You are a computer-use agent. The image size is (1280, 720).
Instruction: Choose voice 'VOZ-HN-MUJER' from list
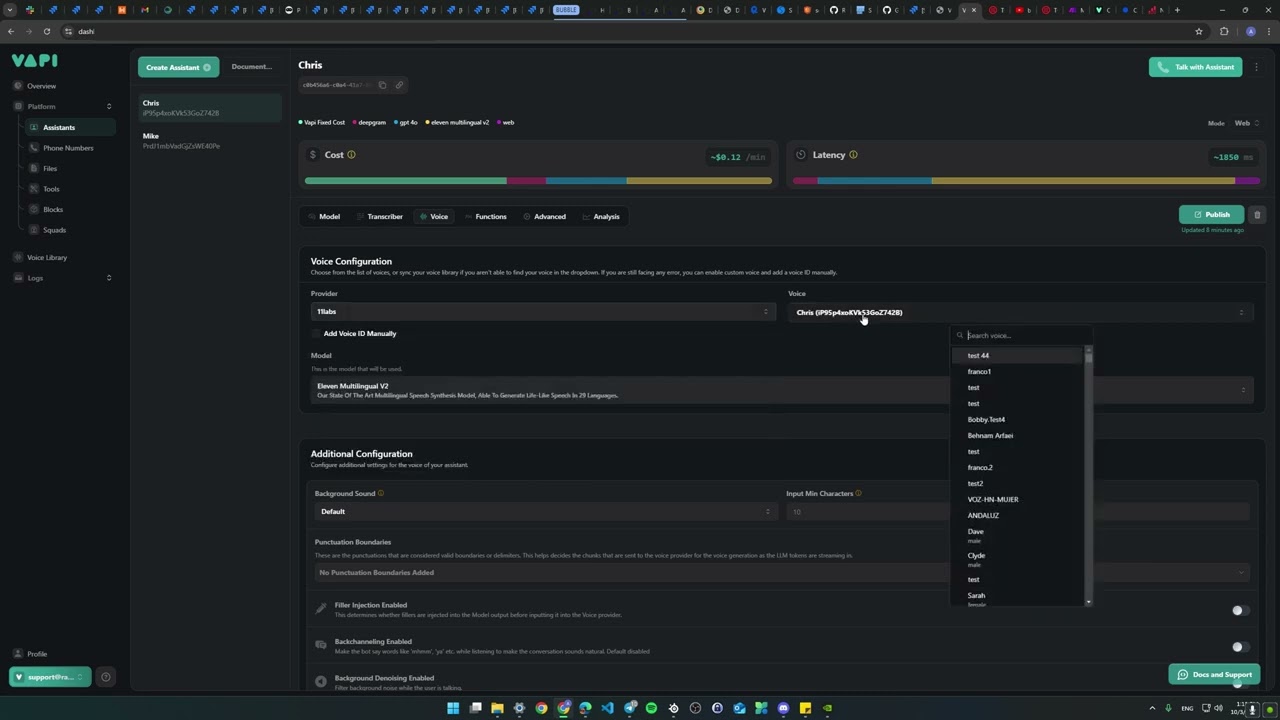993,500
